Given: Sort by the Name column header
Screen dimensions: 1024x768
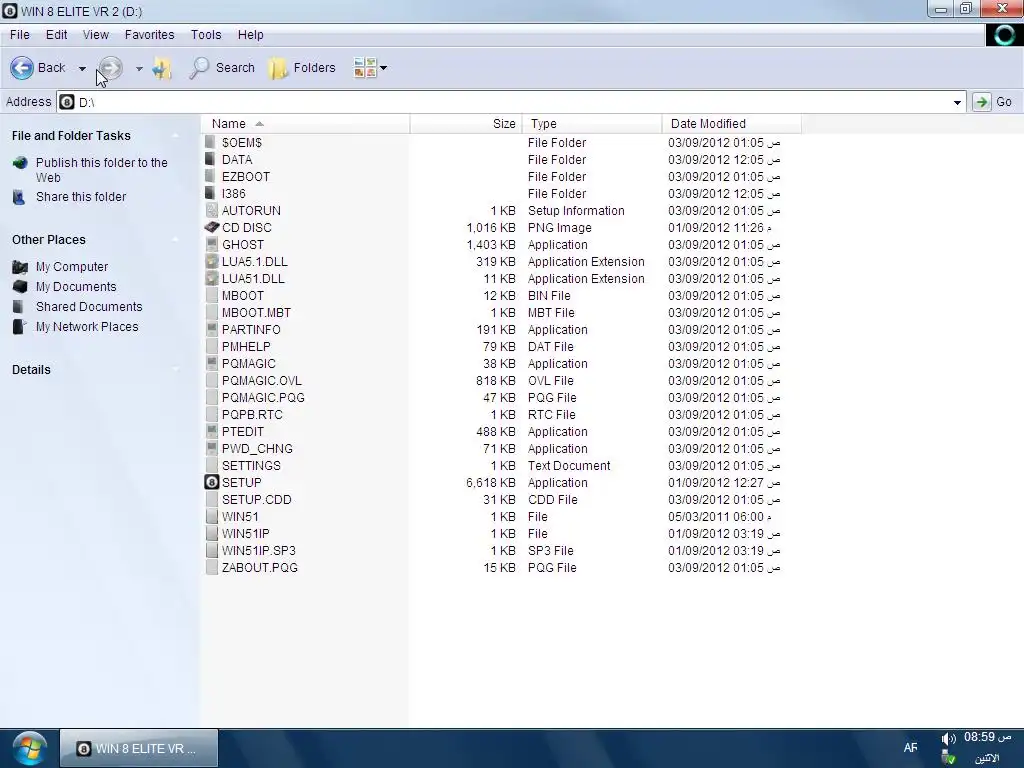Looking at the screenshot, I should (306, 123).
